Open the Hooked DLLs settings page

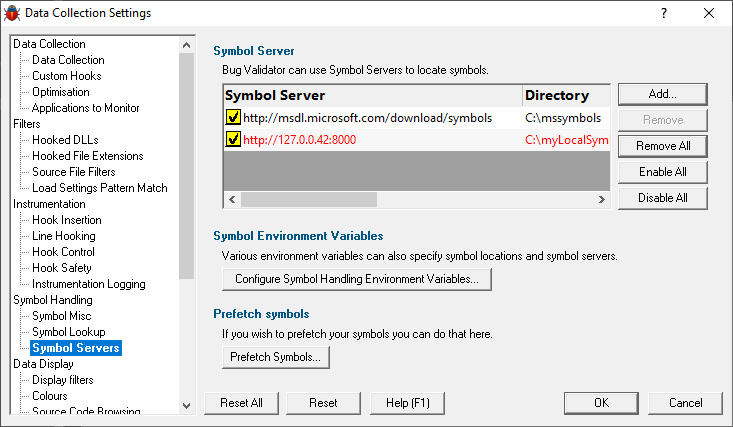click(x=65, y=140)
